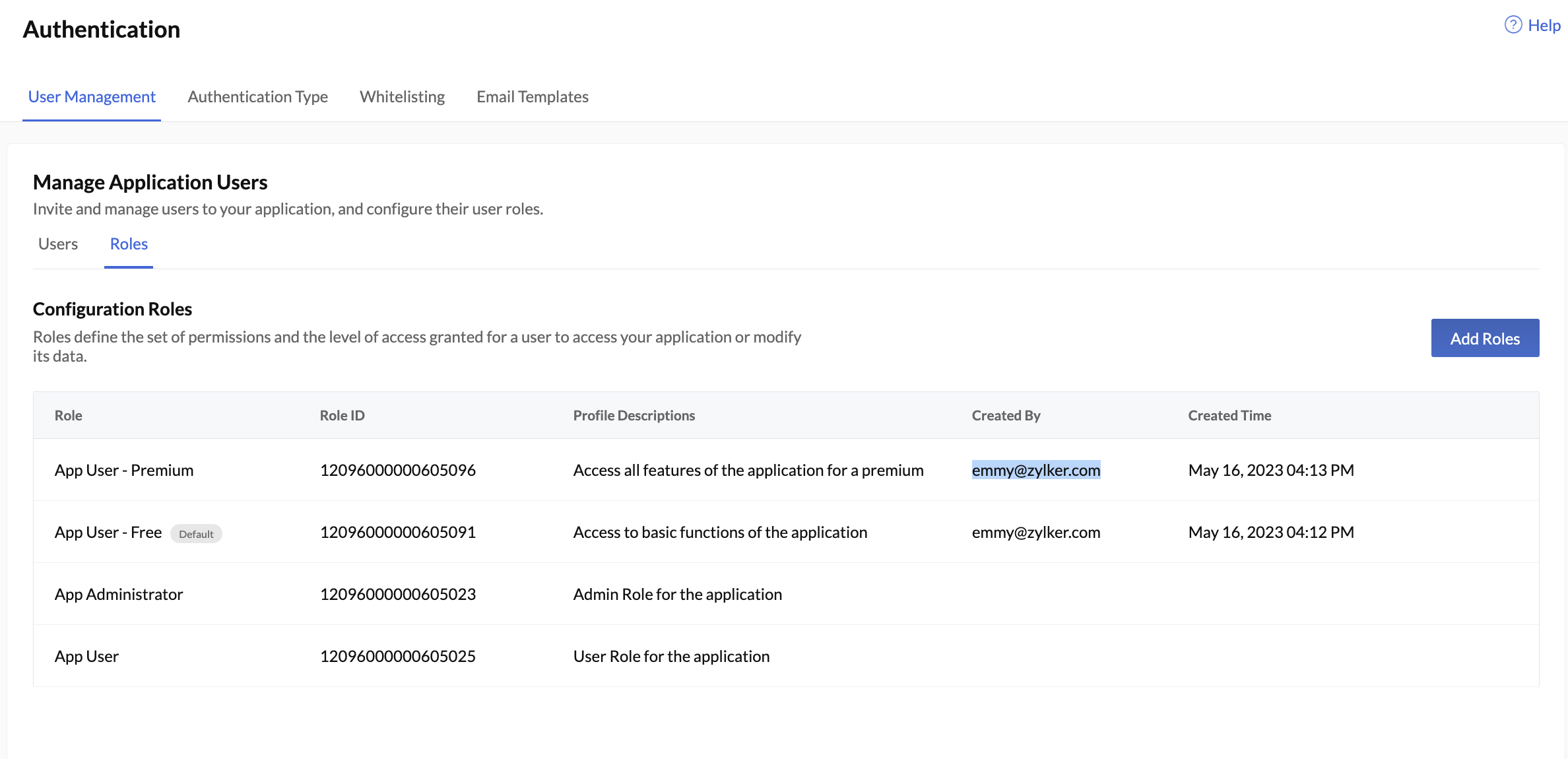Click Role ID 12096000000605025
Viewport: 1568px width, 759px height.
(x=398, y=657)
